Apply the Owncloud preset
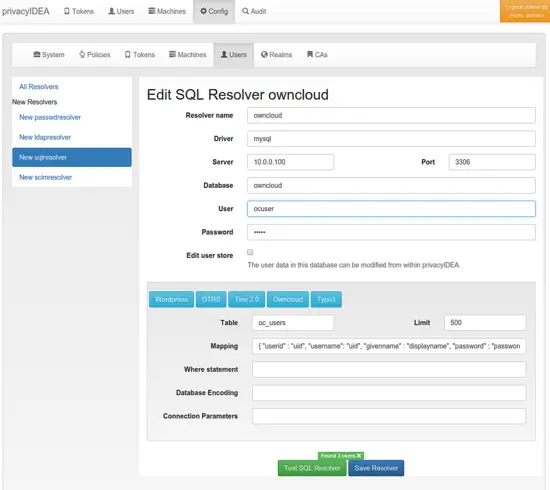550x490 pixels. pyautogui.click(x=288, y=299)
